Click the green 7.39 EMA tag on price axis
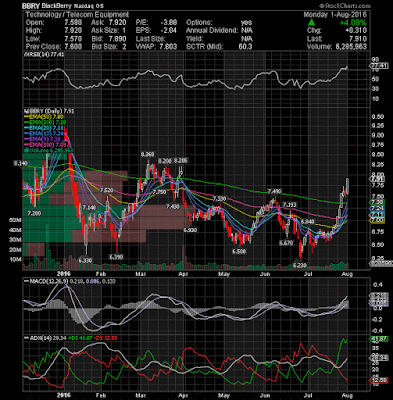 378,202
